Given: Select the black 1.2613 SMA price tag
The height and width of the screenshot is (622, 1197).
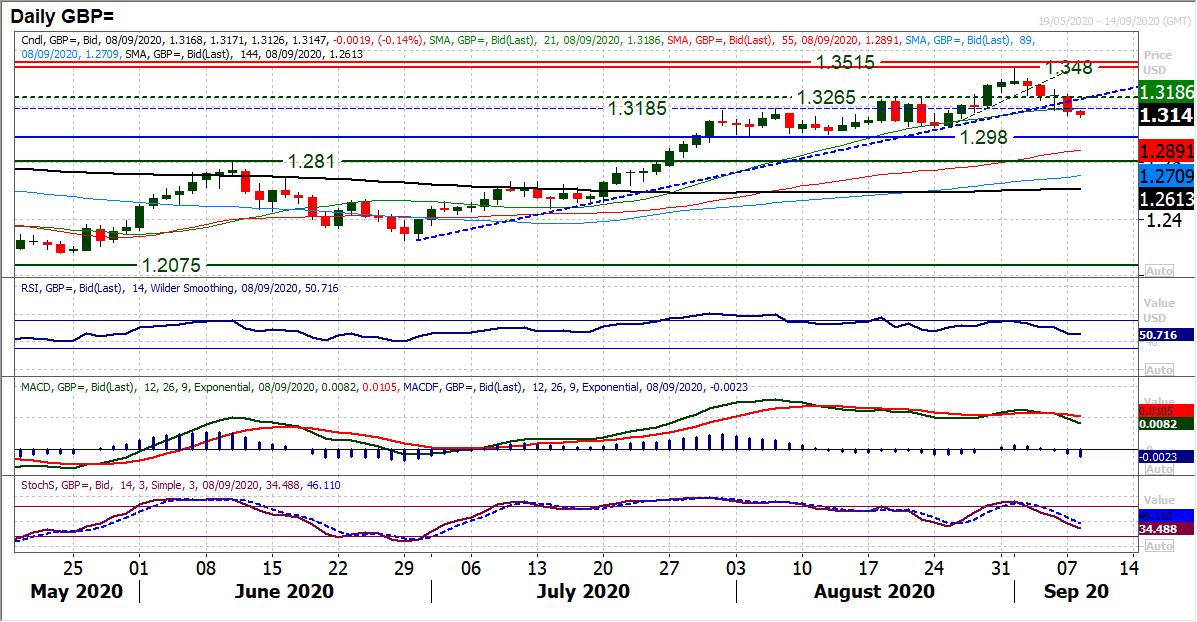Looking at the screenshot, I should [x=1165, y=198].
